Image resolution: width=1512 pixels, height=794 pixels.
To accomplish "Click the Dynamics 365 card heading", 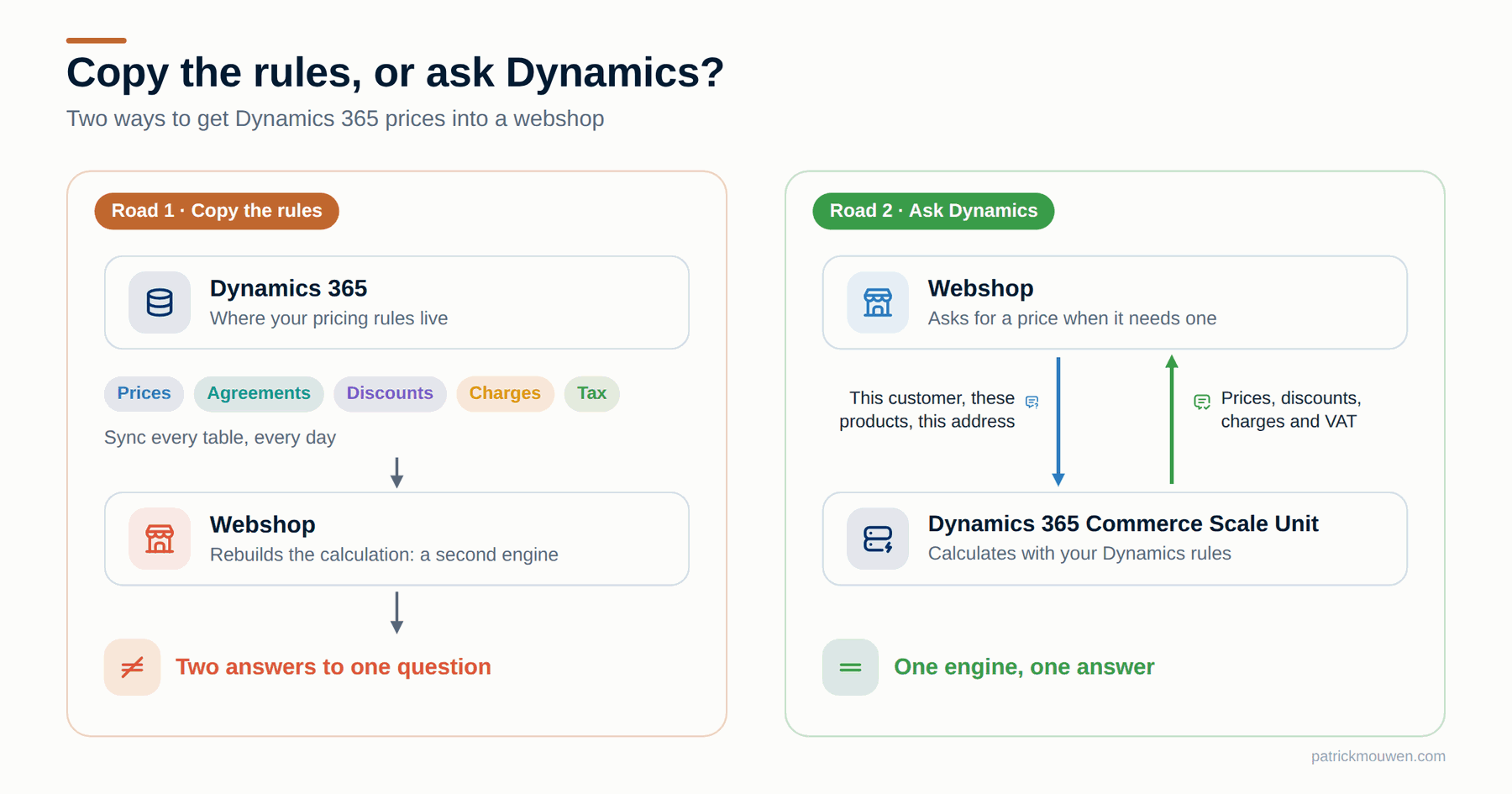I will pos(288,288).
